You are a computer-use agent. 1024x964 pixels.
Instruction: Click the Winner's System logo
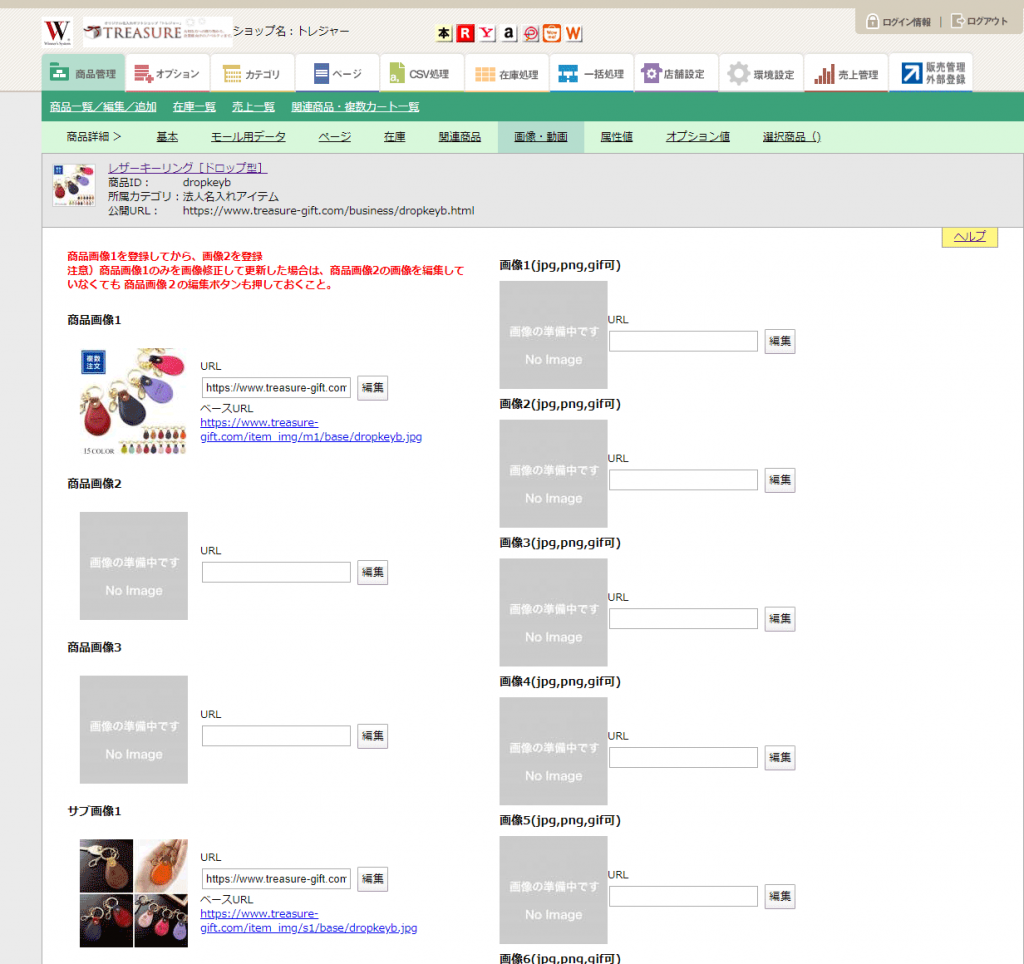point(57,32)
